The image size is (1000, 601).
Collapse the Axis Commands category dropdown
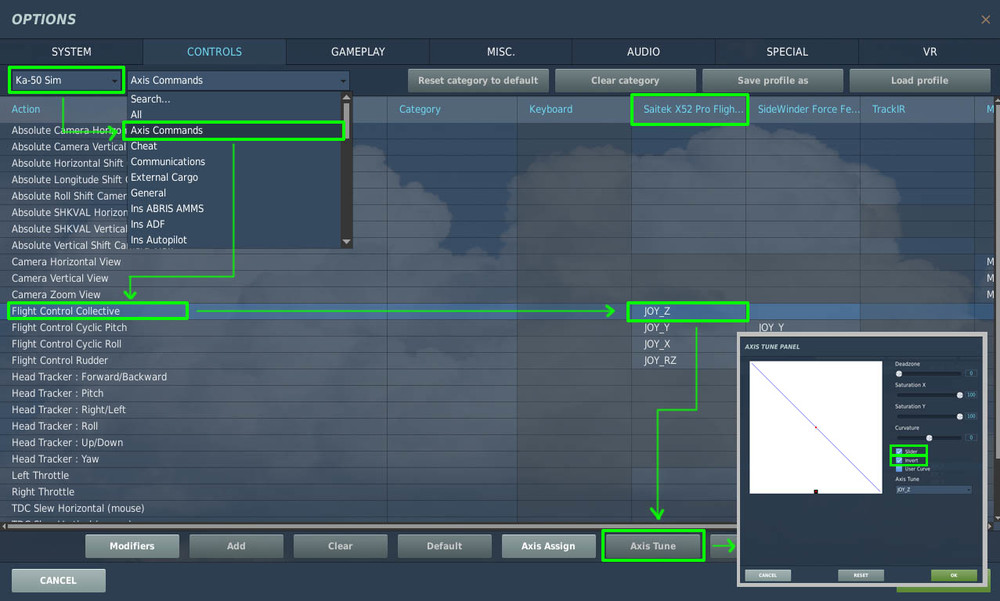tap(239, 80)
